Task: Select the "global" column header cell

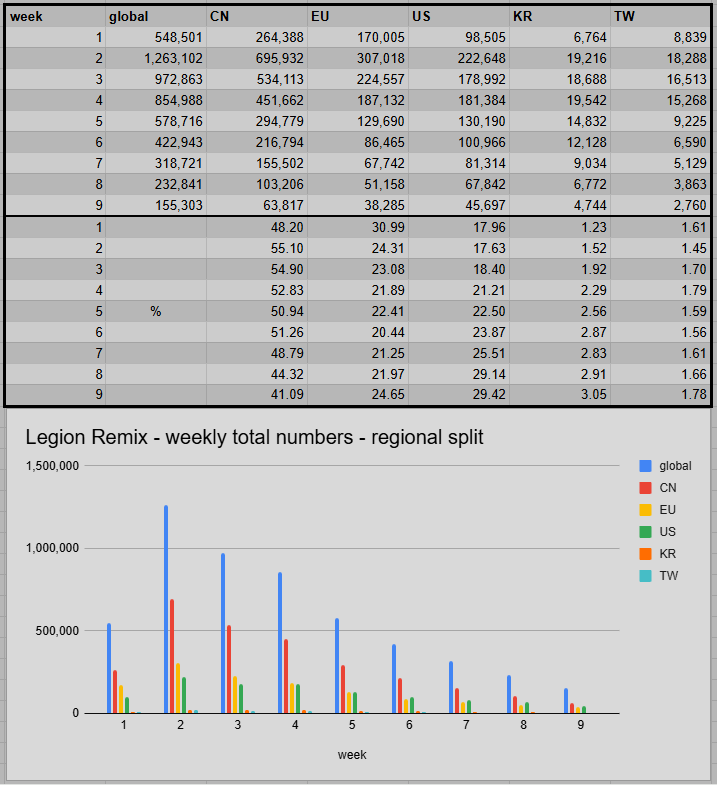Action: coord(156,16)
